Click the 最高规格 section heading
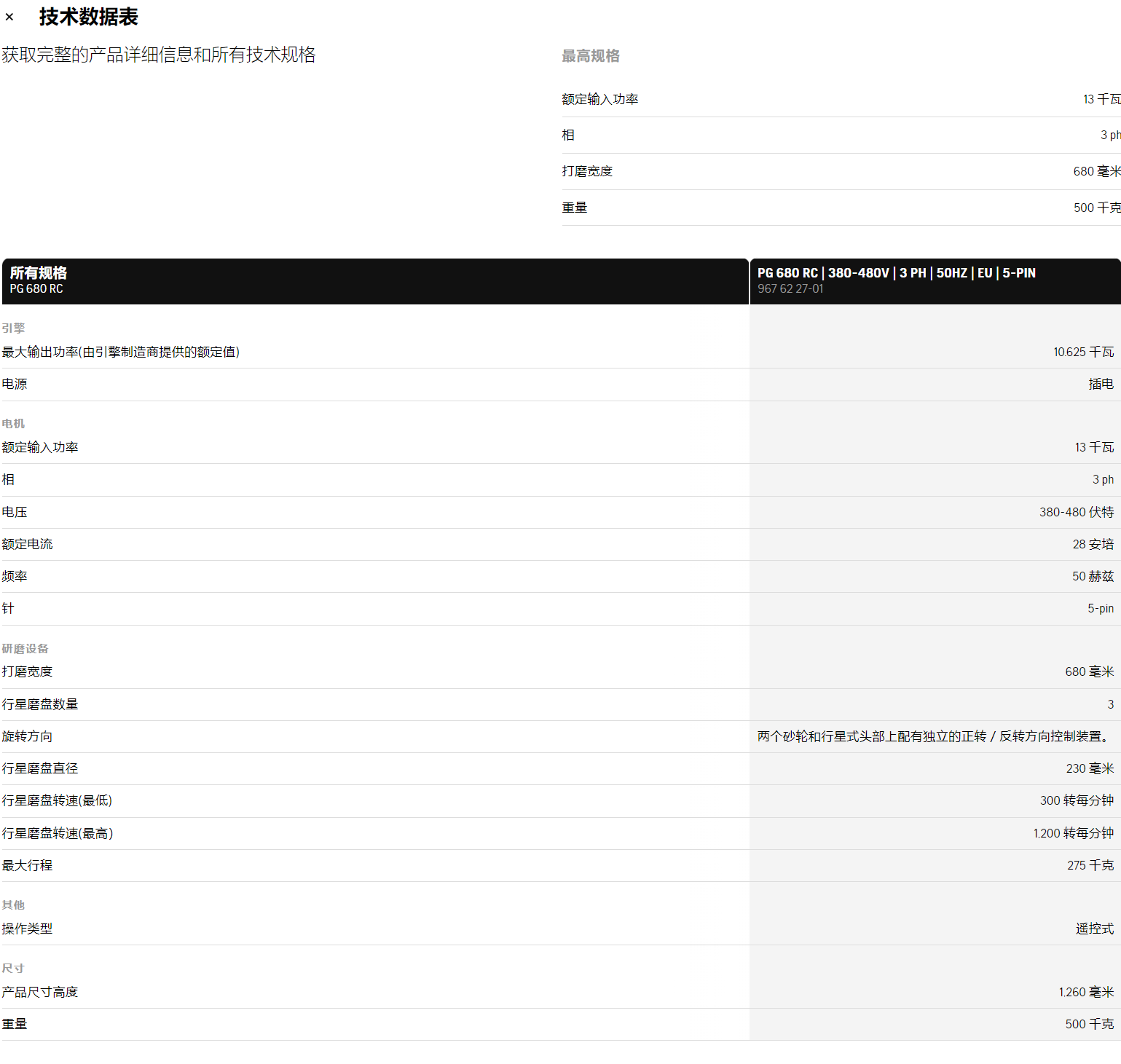Image resolution: width=1121 pixels, height=1064 pixels. [591, 56]
